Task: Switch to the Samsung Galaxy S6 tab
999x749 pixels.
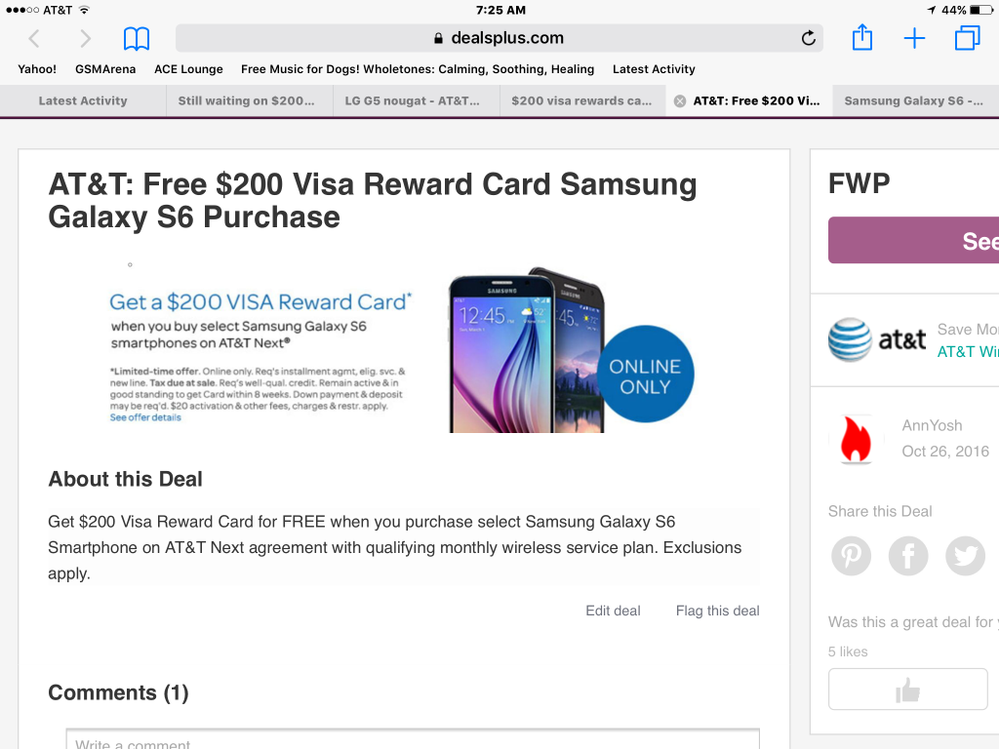Action: pyautogui.click(x=916, y=101)
